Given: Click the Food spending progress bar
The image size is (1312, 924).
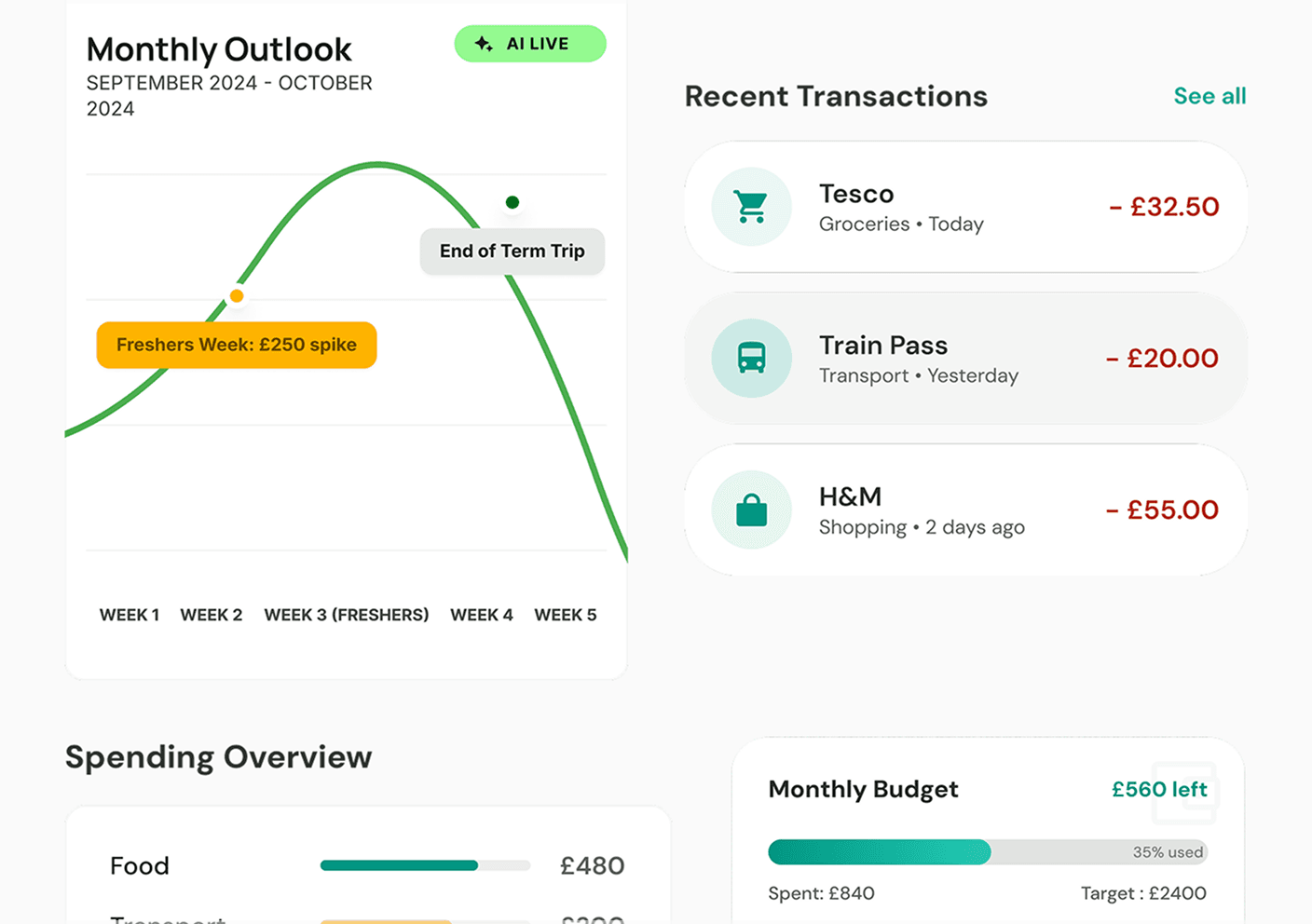Looking at the screenshot, I should [x=425, y=865].
